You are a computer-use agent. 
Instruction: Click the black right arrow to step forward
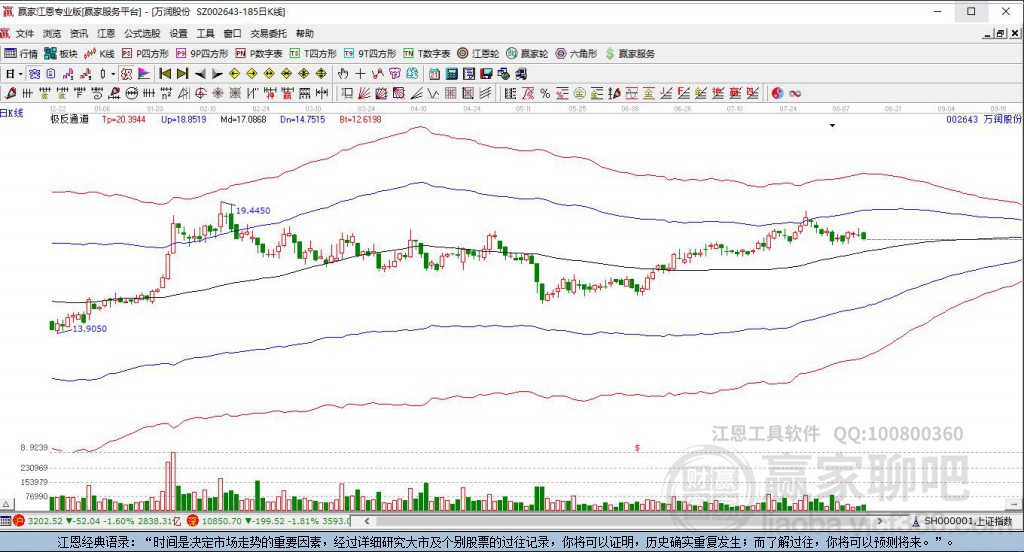217,74
